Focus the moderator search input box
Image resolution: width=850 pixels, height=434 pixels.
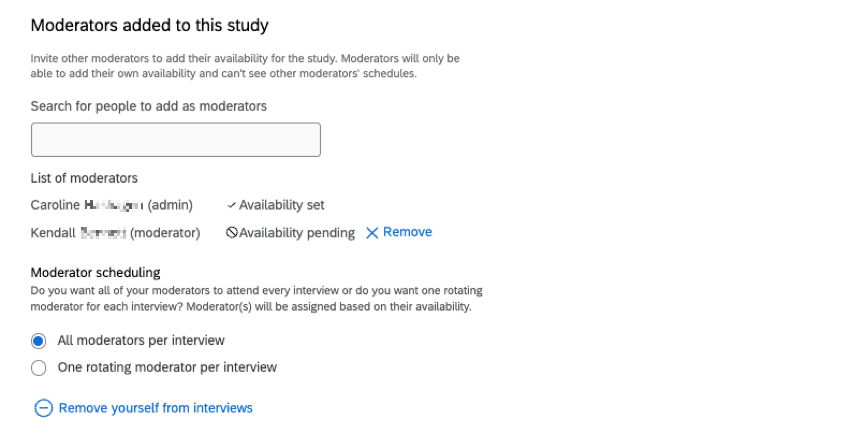(x=176, y=140)
